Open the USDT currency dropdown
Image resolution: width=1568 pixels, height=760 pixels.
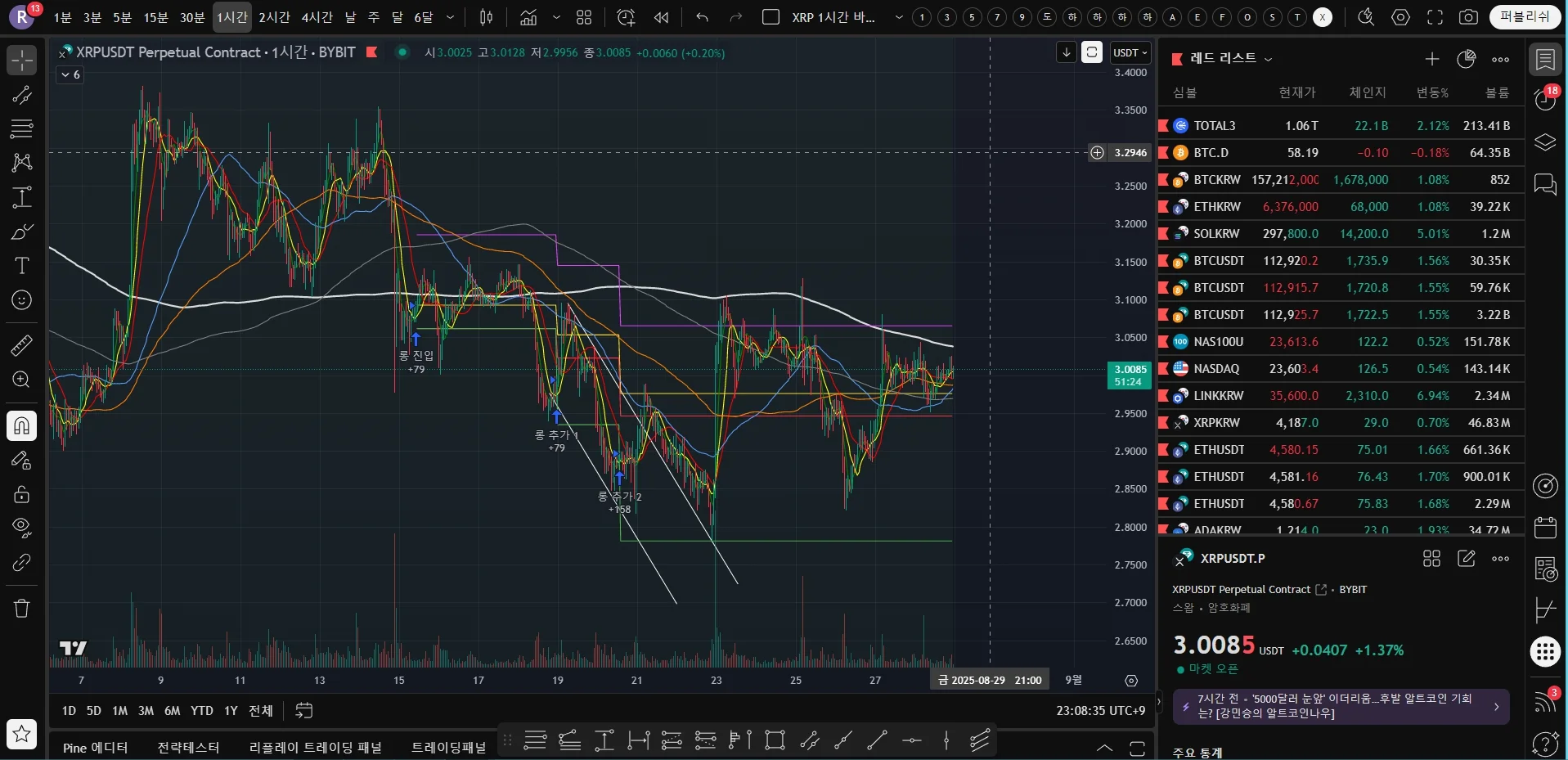point(1131,52)
